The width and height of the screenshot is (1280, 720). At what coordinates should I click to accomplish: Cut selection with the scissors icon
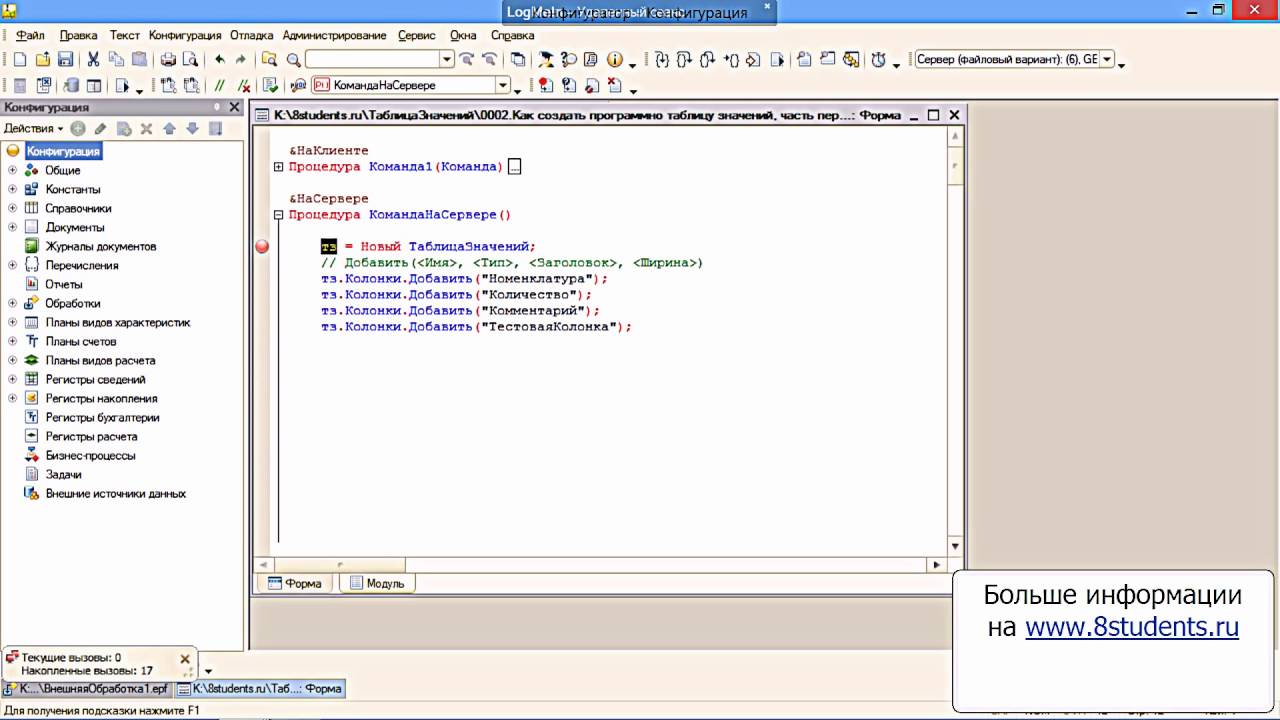[x=93, y=60]
